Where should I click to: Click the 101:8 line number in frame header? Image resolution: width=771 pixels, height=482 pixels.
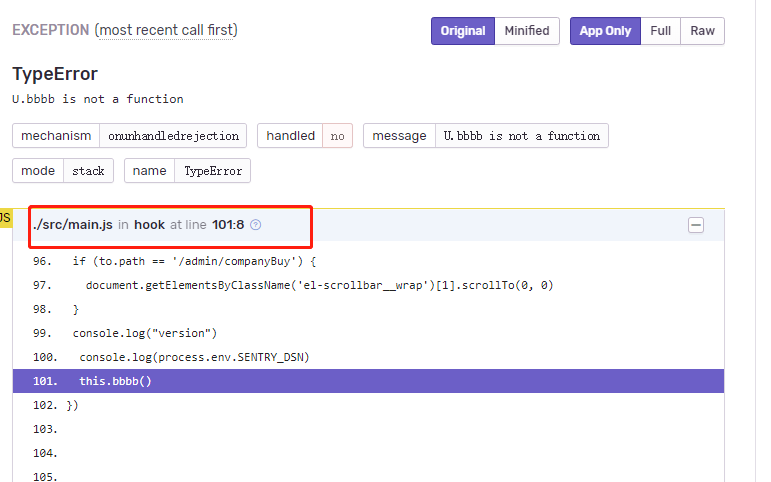click(x=228, y=225)
